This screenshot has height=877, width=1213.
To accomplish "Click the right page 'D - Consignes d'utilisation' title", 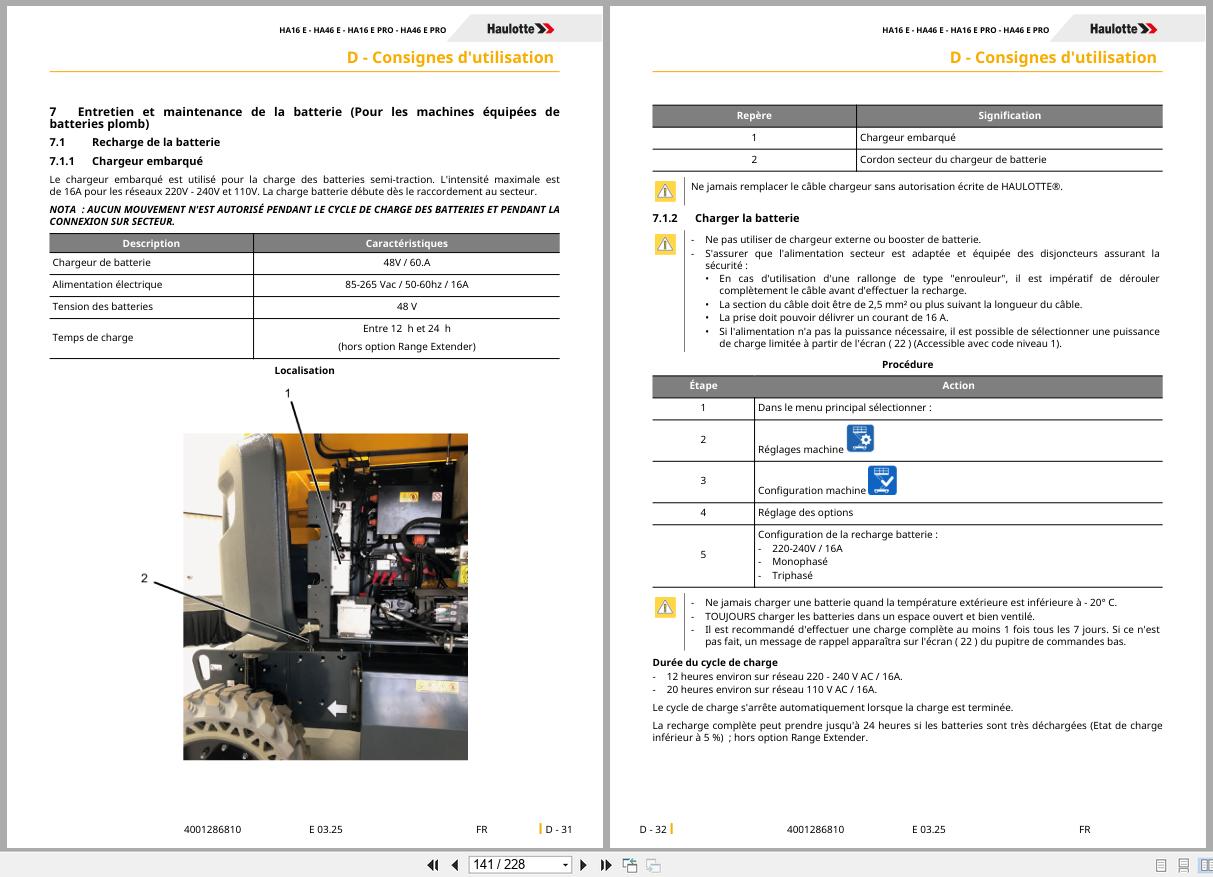I will tap(1053, 58).
